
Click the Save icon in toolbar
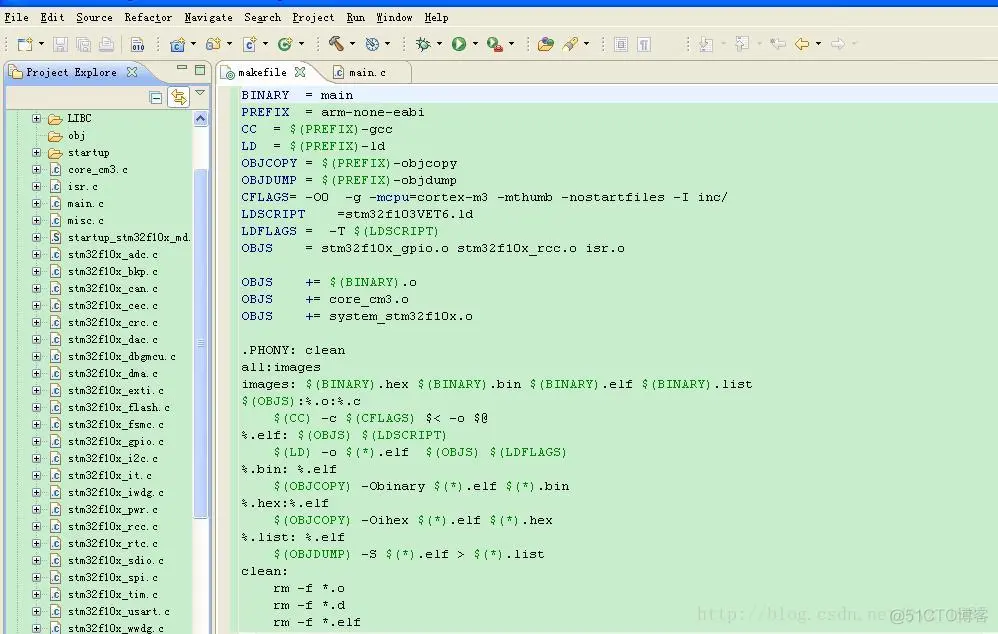click(x=60, y=44)
